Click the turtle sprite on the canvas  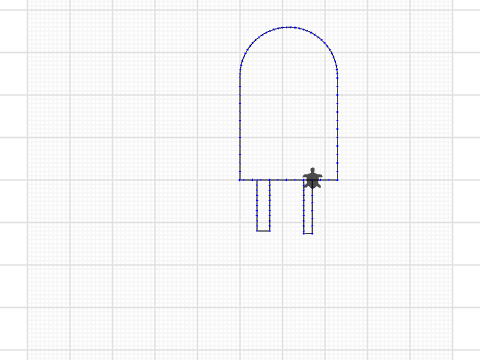(x=312, y=178)
